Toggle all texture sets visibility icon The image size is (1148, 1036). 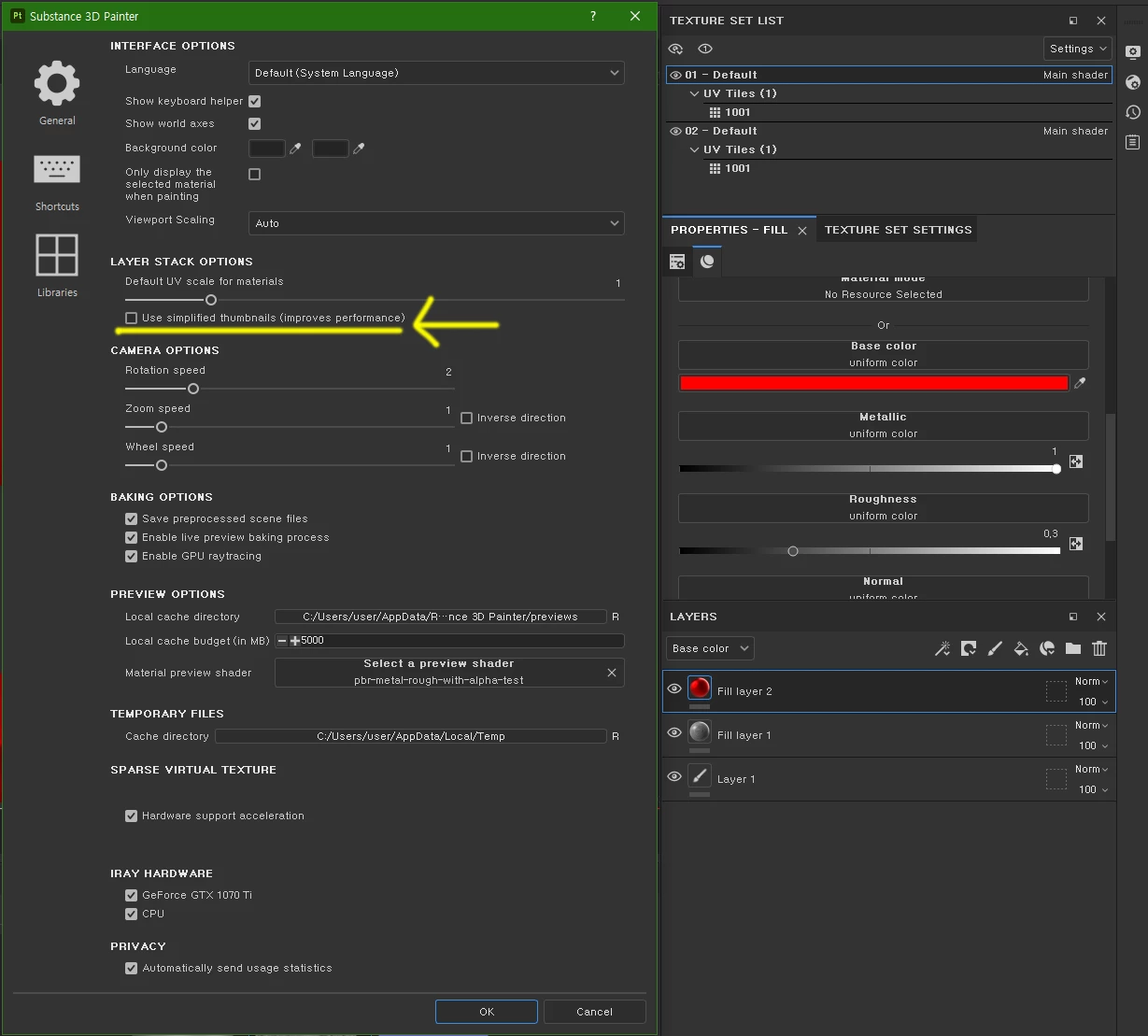click(676, 49)
